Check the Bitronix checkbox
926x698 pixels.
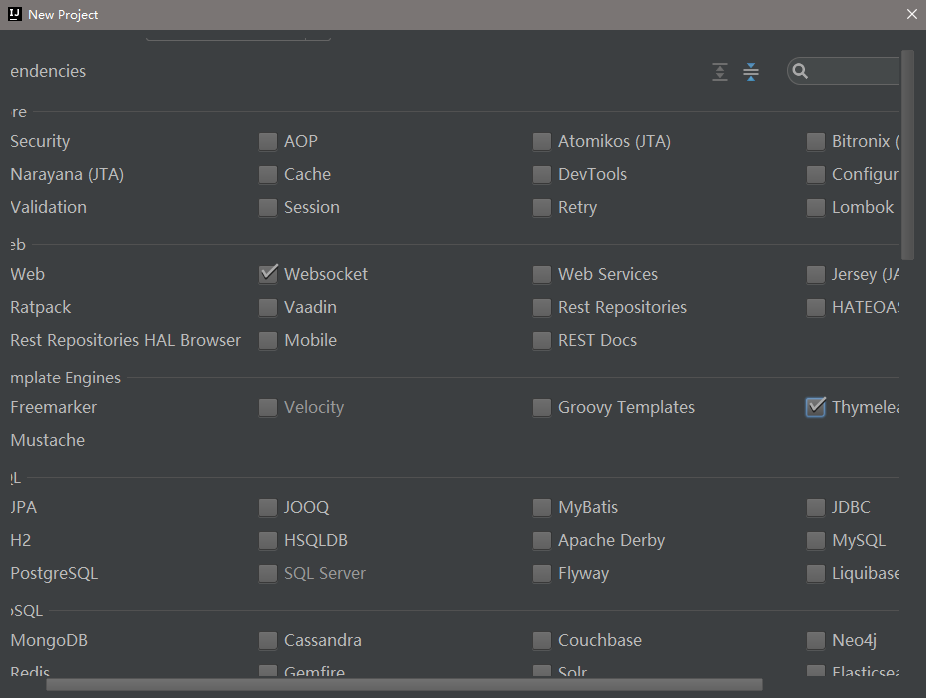(816, 142)
